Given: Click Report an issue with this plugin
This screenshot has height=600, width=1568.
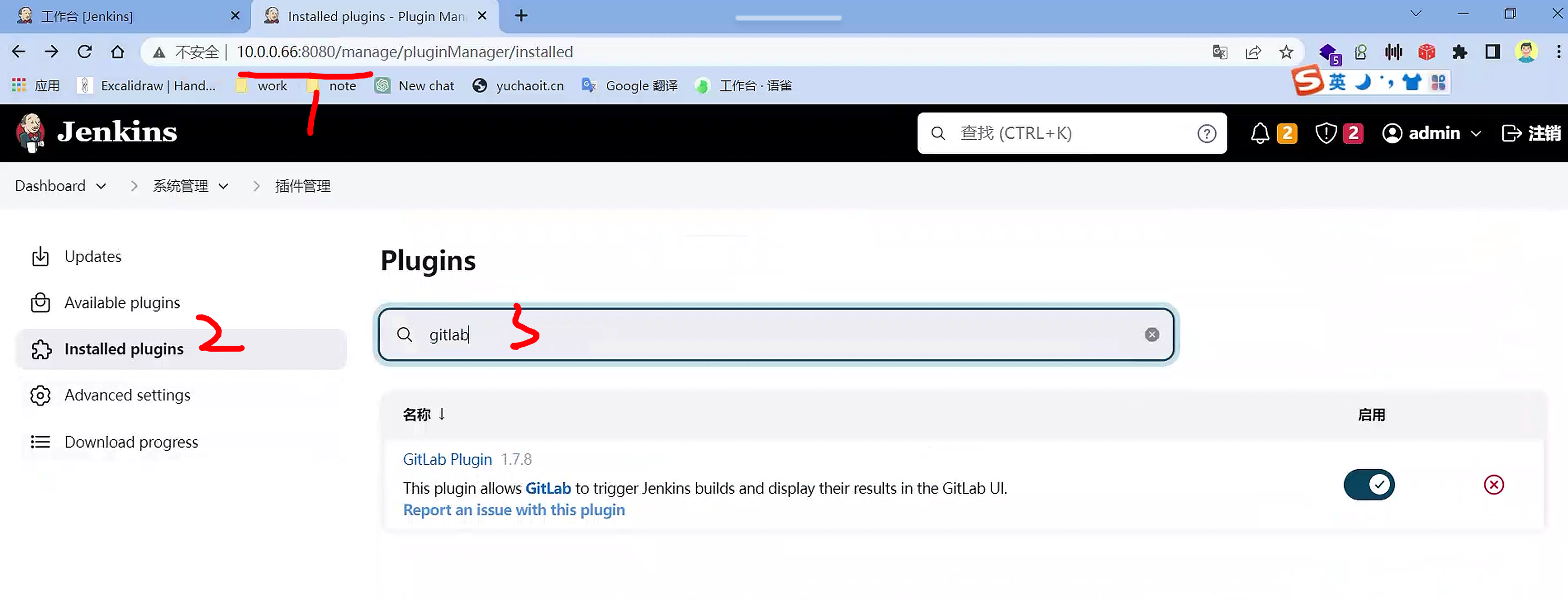Looking at the screenshot, I should pyautogui.click(x=513, y=510).
